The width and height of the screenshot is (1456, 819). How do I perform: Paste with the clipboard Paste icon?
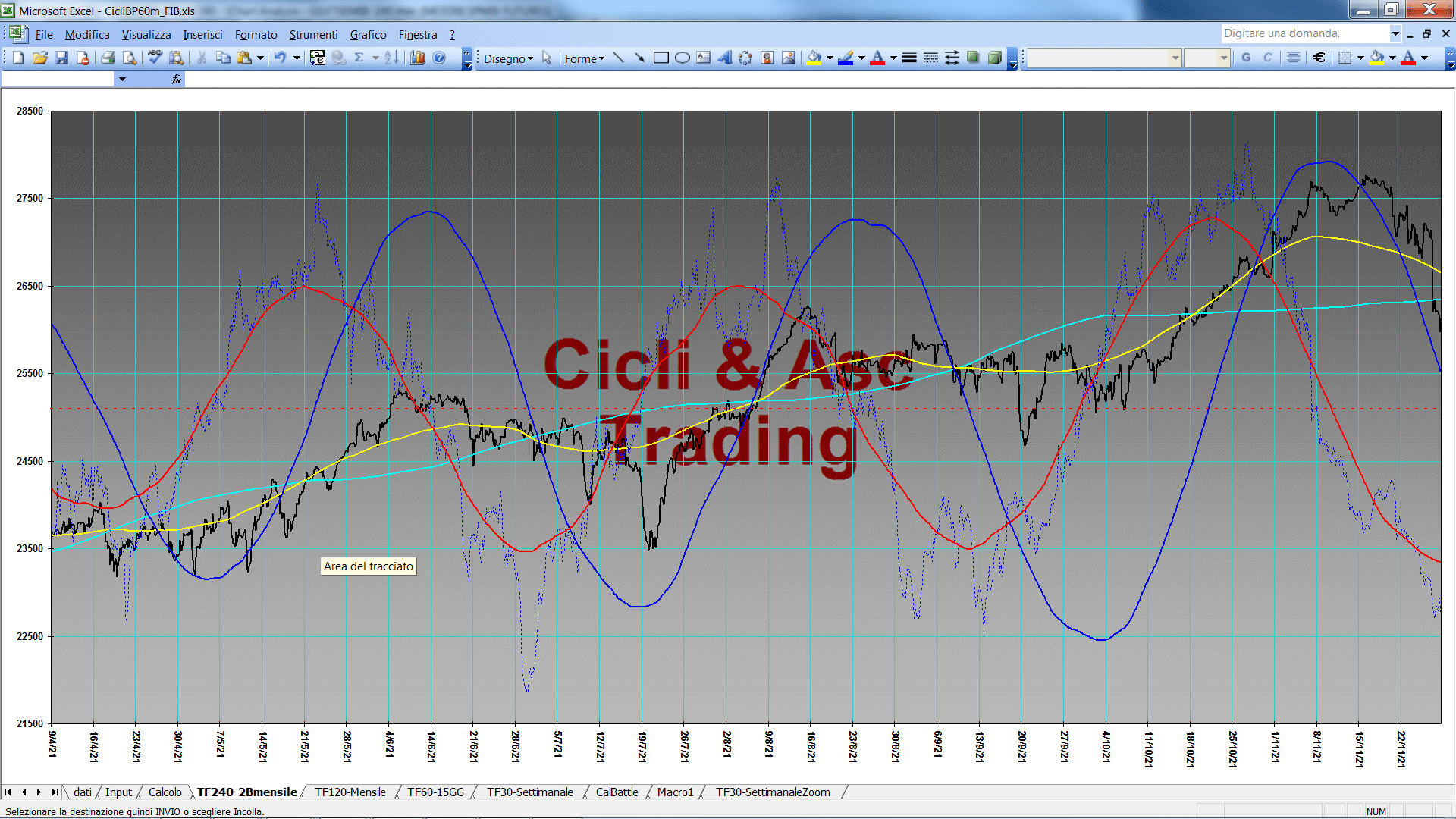[243, 58]
